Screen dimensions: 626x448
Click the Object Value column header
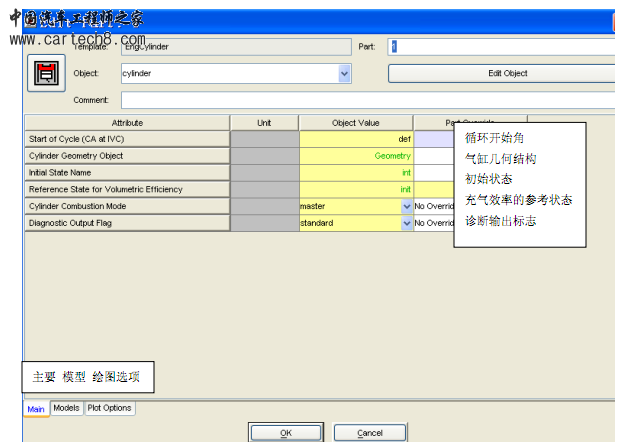click(356, 123)
